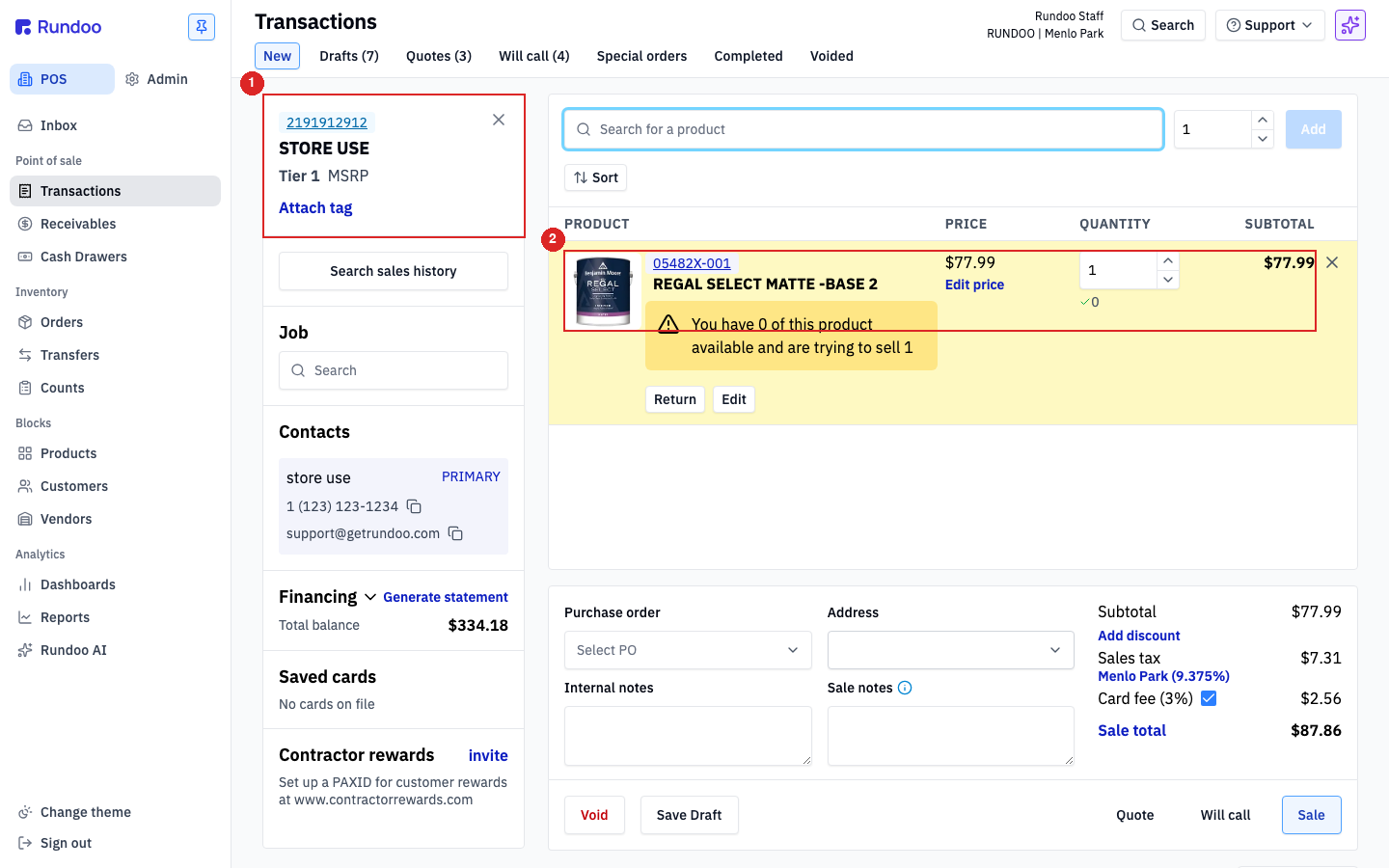This screenshot has width=1389, height=868.
Task: Open Cash Drawers page
Action: [x=115, y=257]
